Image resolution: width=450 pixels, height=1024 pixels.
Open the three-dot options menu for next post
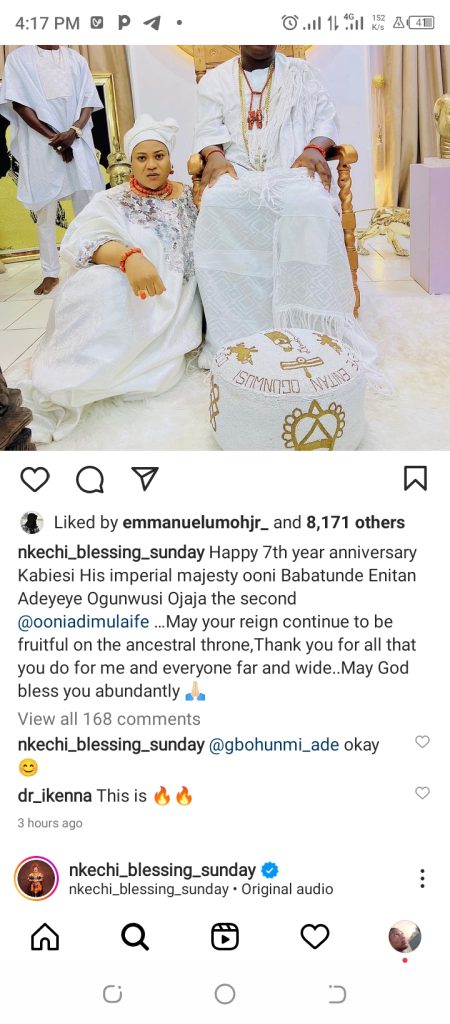click(423, 878)
